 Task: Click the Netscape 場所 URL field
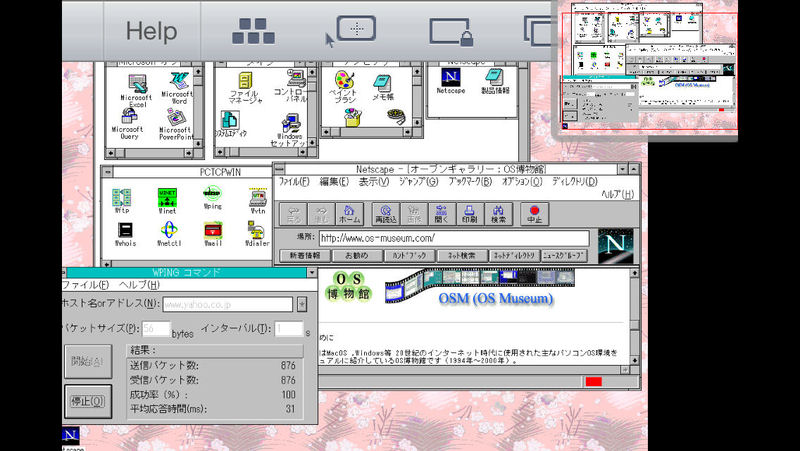coord(454,238)
